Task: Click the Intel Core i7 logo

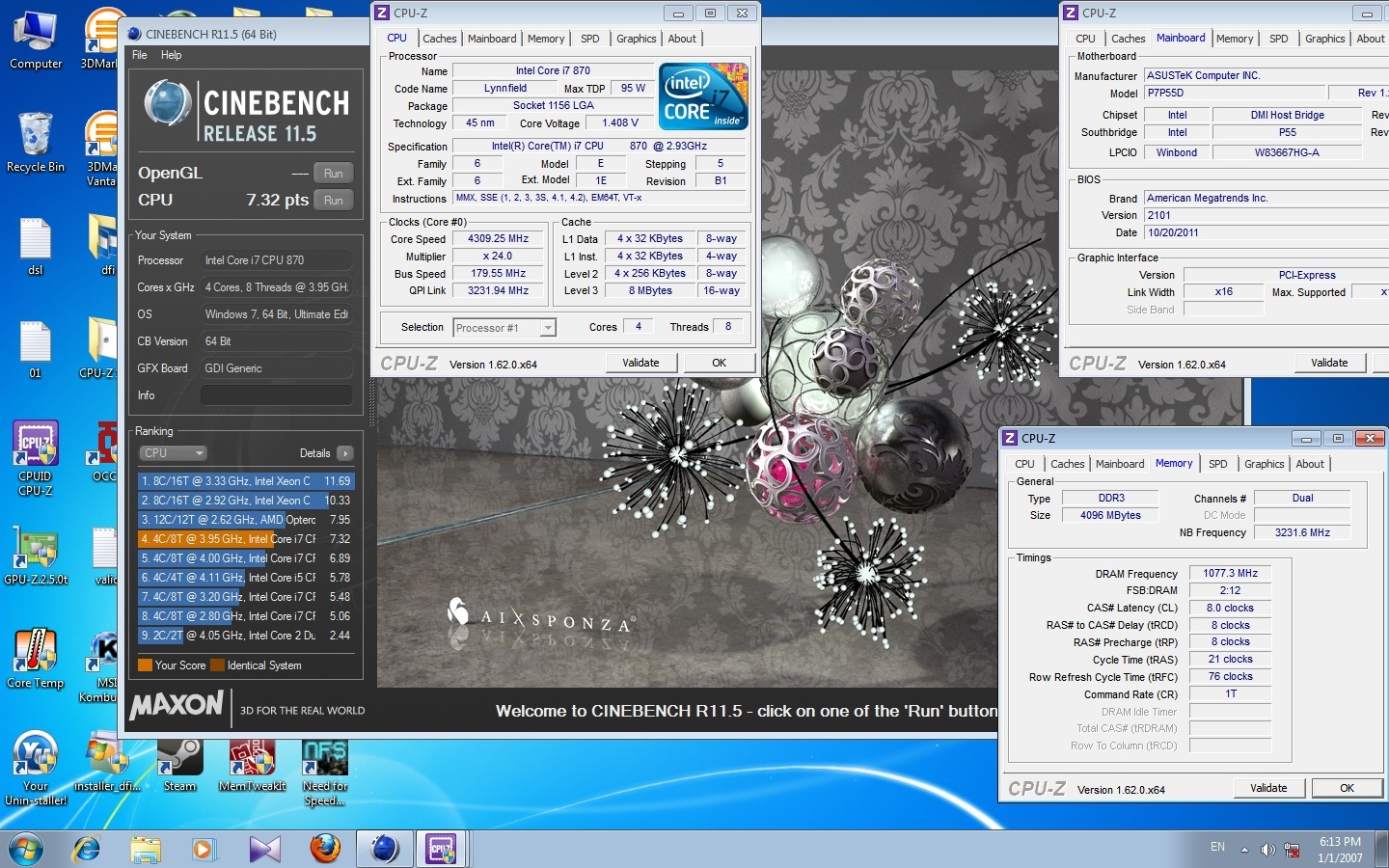Action: [x=703, y=96]
